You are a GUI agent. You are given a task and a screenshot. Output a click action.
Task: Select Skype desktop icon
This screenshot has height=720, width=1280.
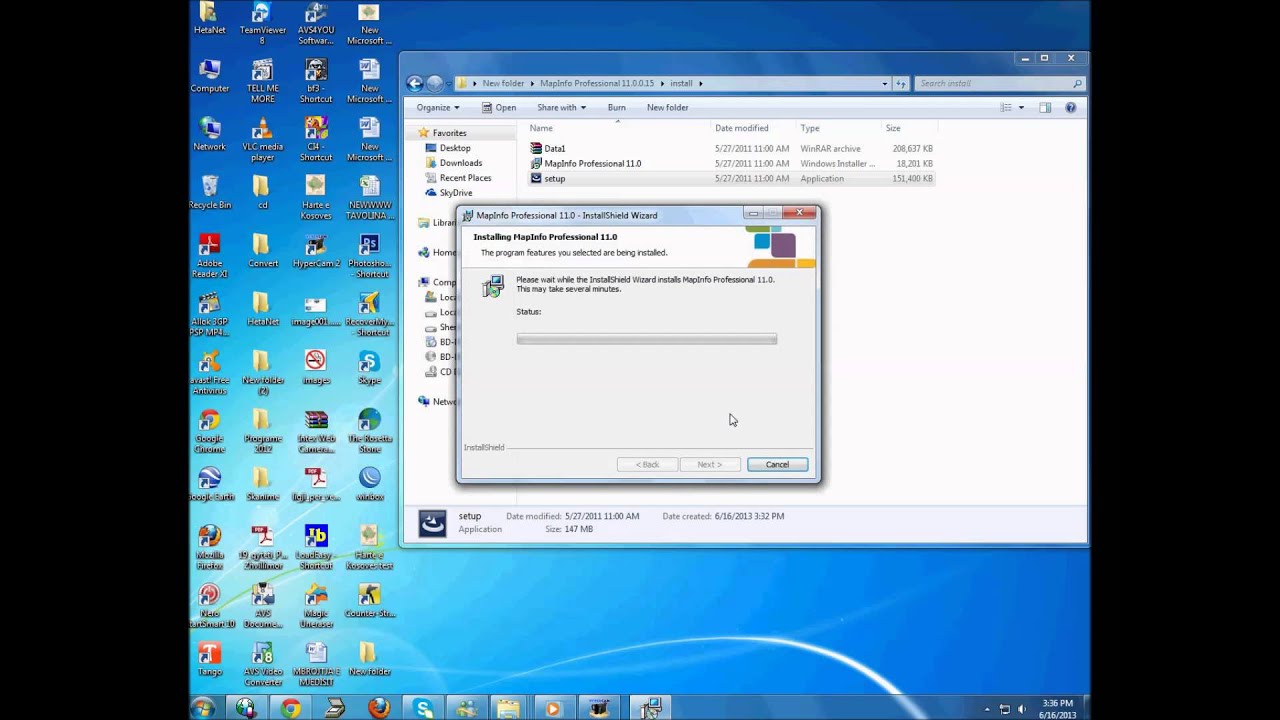point(369,367)
